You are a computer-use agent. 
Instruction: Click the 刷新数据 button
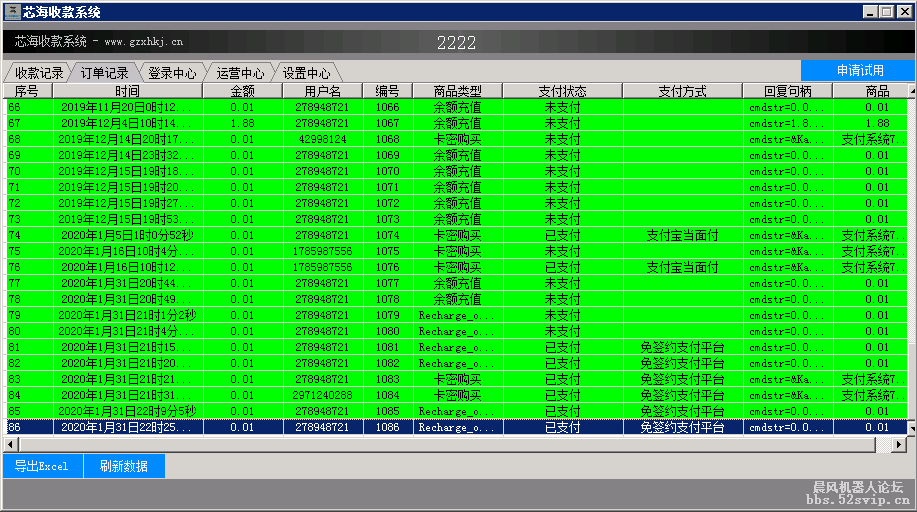click(x=124, y=466)
